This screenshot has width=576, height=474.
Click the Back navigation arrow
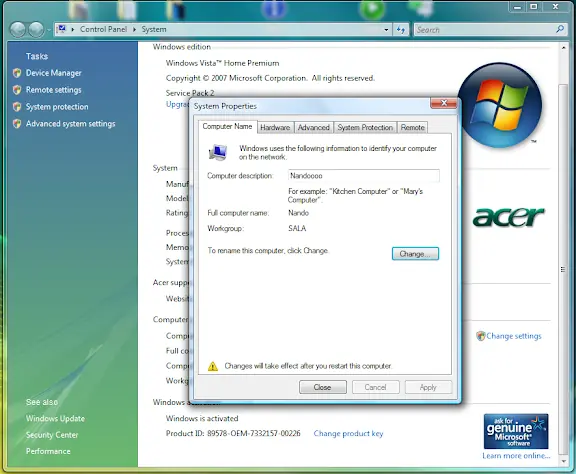[x=17, y=29]
